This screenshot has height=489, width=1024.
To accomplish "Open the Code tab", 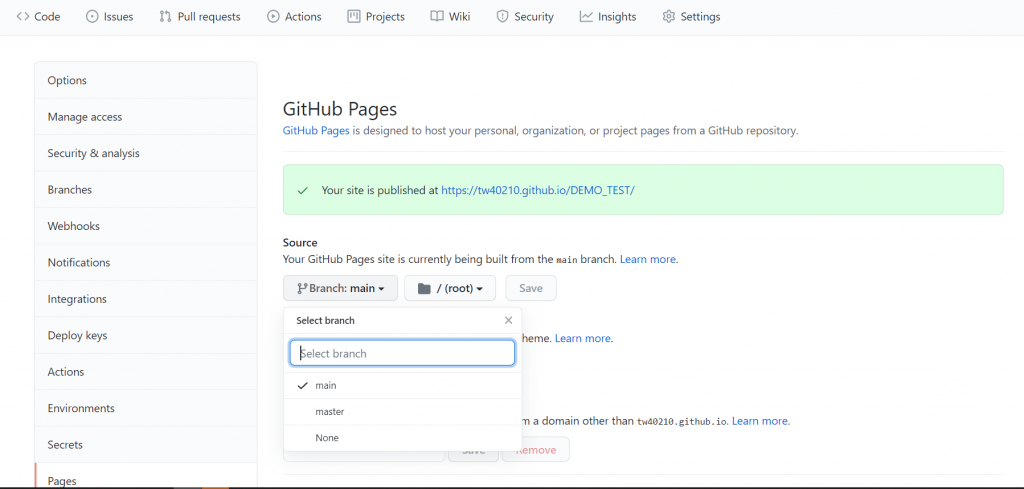I will (x=38, y=17).
